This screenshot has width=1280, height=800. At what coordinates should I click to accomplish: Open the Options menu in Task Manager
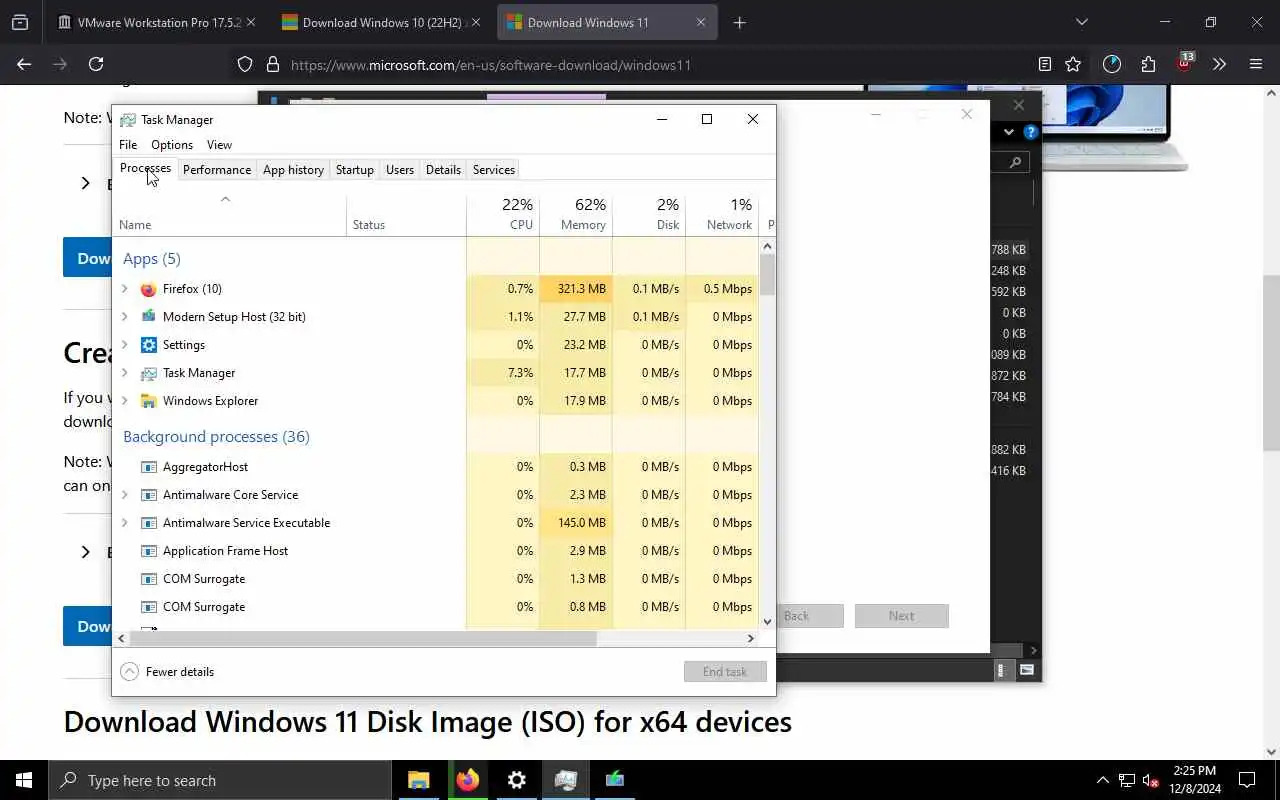172,145
